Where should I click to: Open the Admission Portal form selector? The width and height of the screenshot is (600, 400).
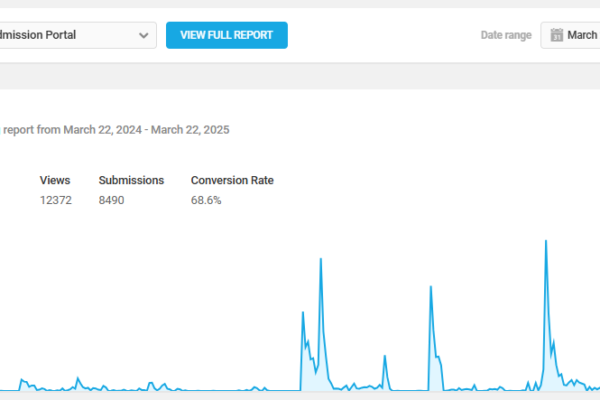70,36
